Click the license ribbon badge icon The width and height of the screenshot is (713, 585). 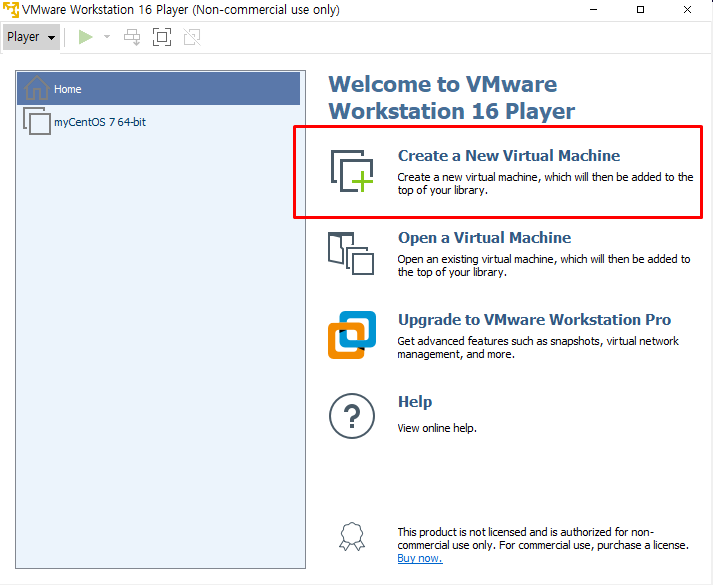pos(352,536)
